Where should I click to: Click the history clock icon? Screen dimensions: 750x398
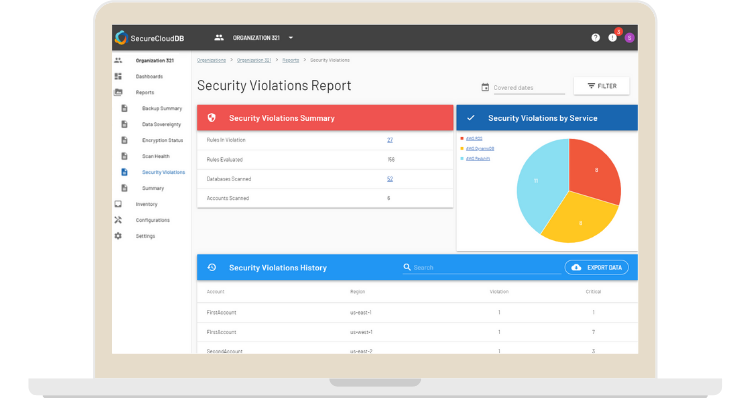pyautogui.click(x=211, y=267)
